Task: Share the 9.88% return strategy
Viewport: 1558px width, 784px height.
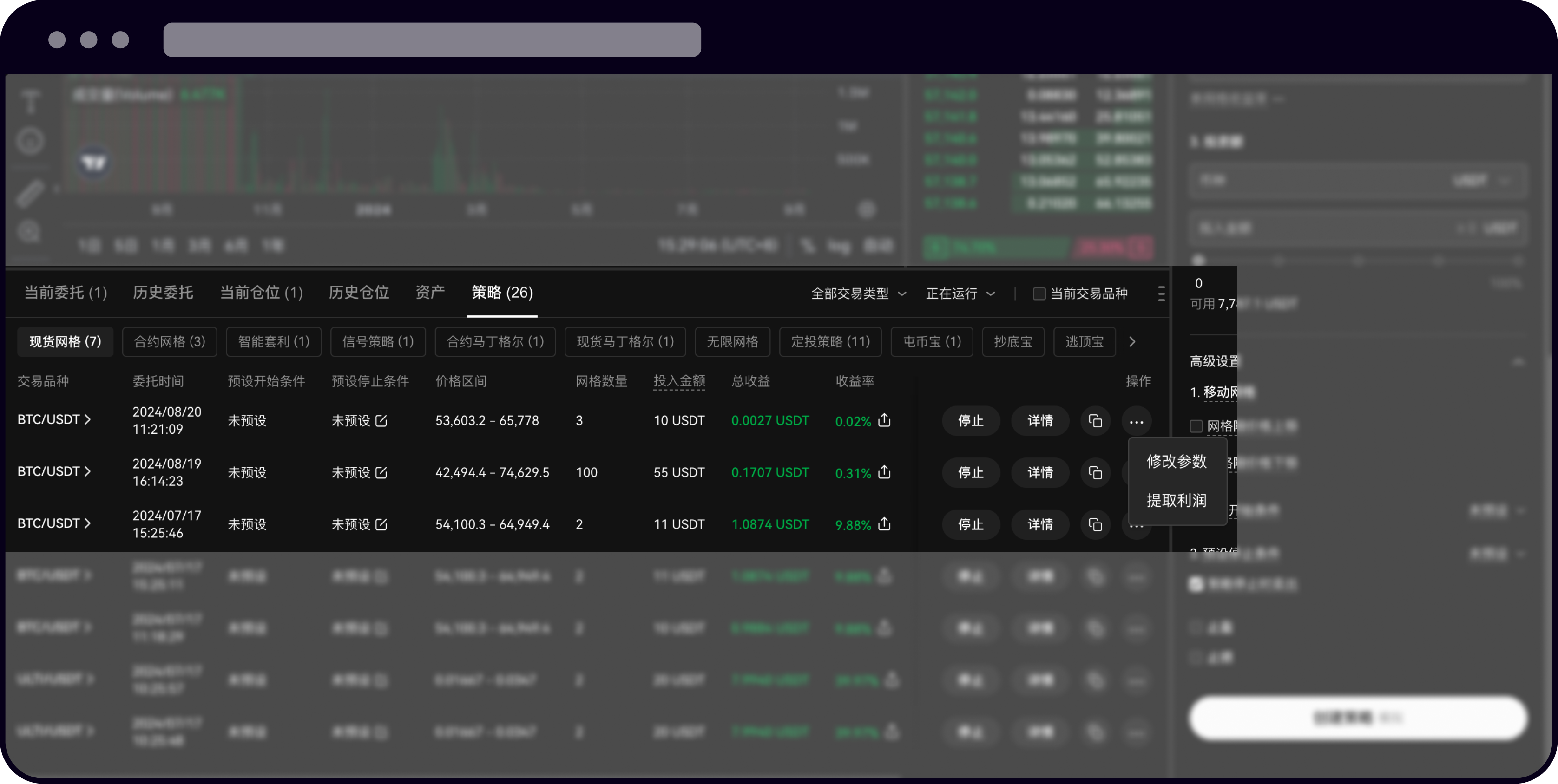Action: click(x=884, y=525)
